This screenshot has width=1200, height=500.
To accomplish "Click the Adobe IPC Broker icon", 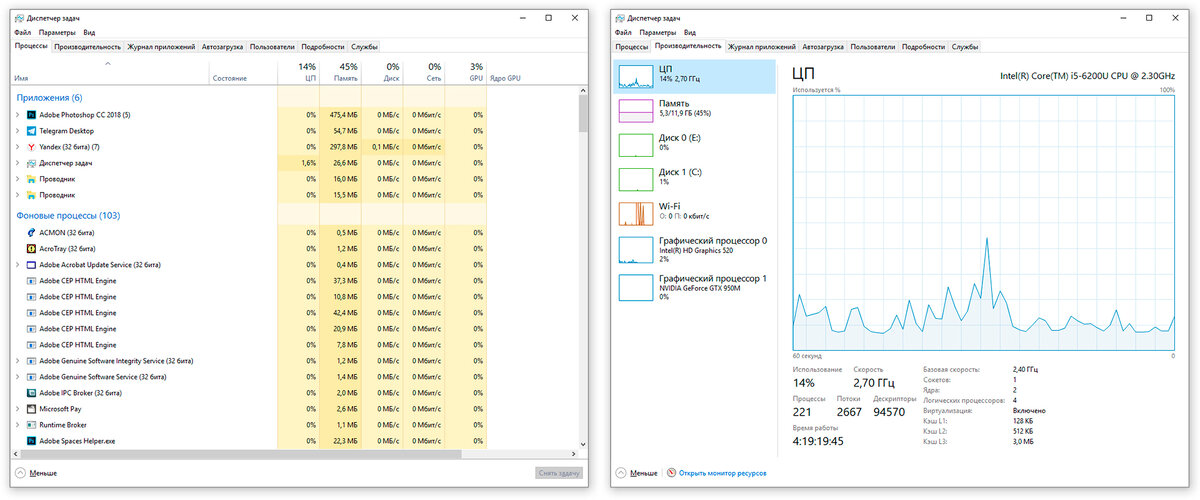I will pos(32,393).
